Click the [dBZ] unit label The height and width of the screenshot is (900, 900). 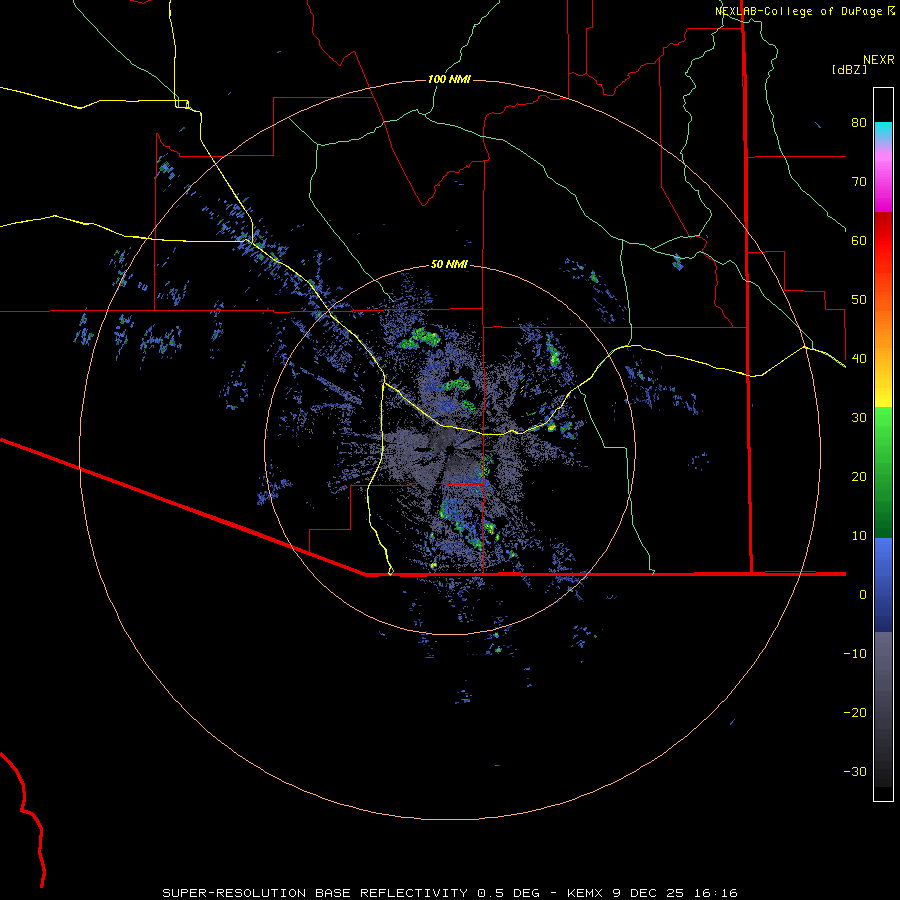[x=849, y=70]
